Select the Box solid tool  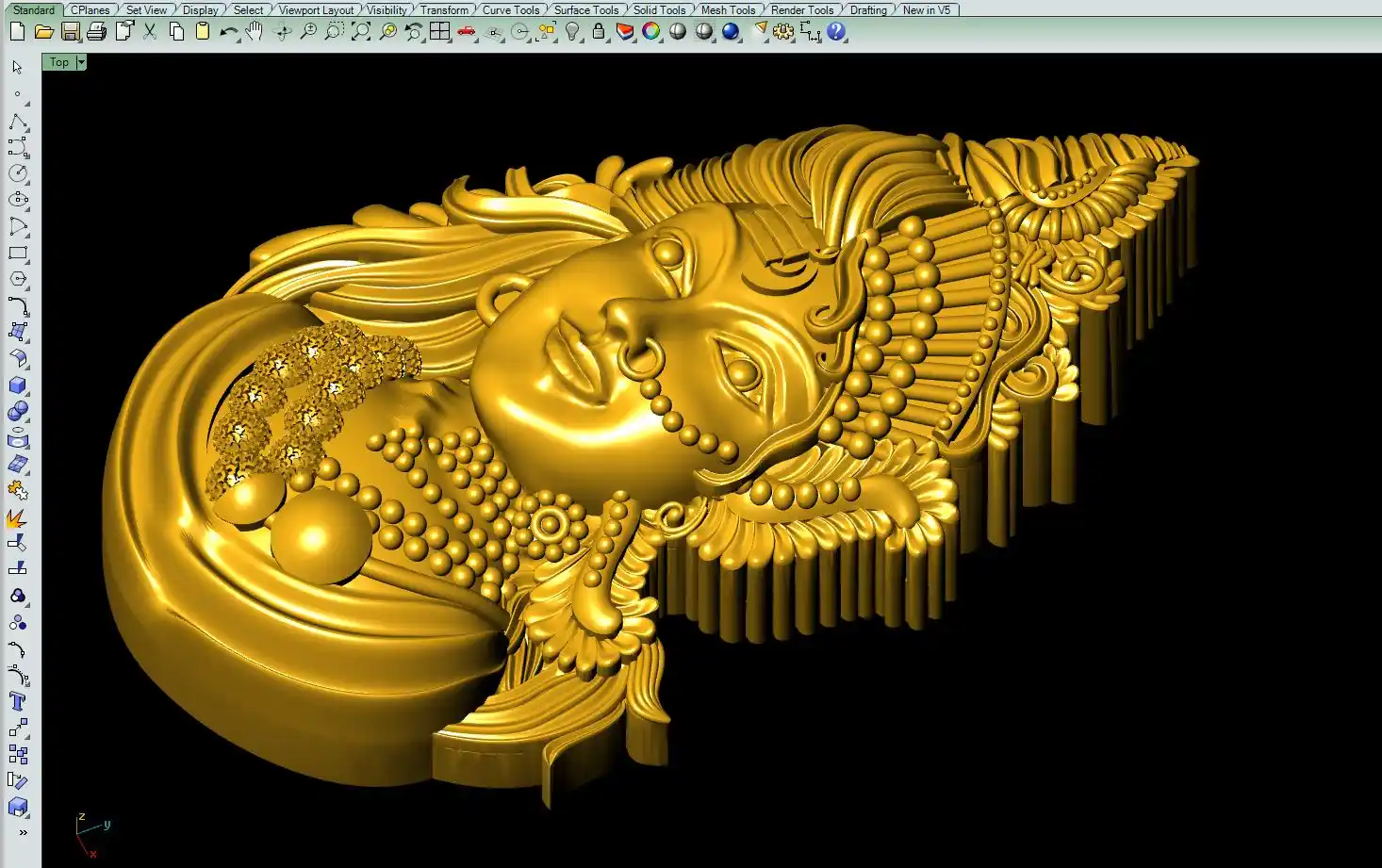click(x=18, y=385)
